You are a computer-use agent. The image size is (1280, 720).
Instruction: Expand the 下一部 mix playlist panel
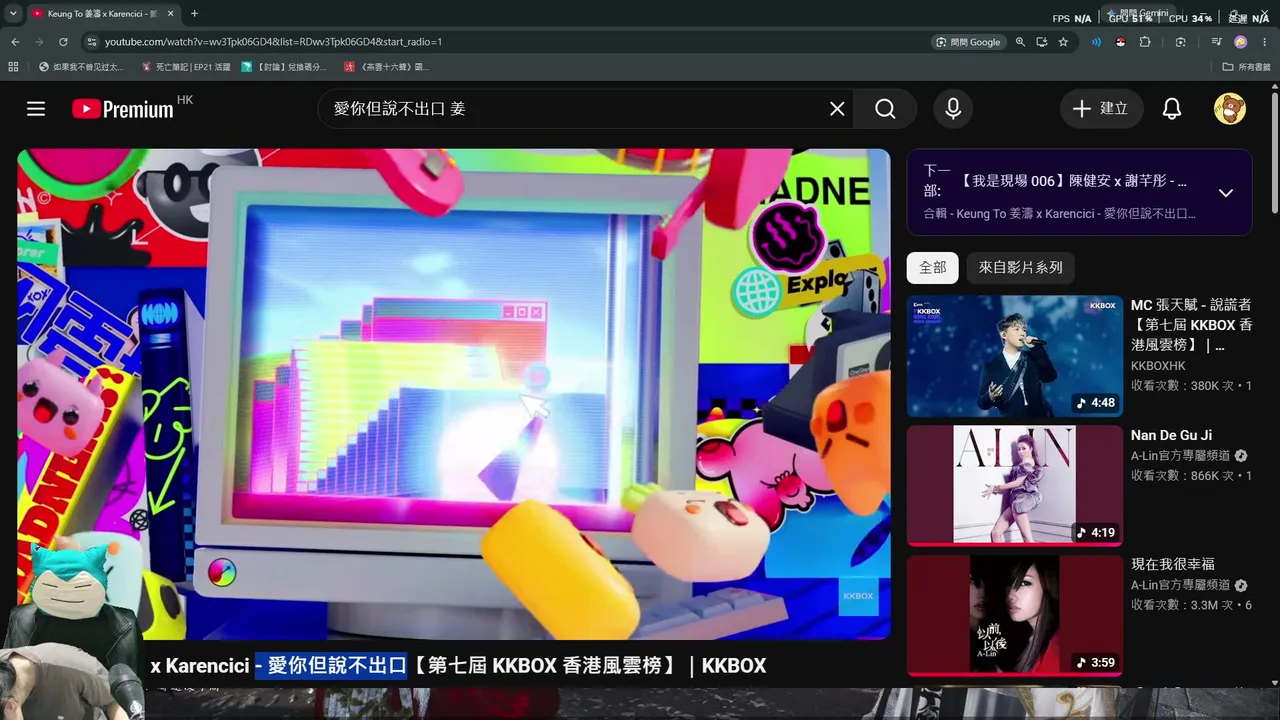[x=1226, y=193]
